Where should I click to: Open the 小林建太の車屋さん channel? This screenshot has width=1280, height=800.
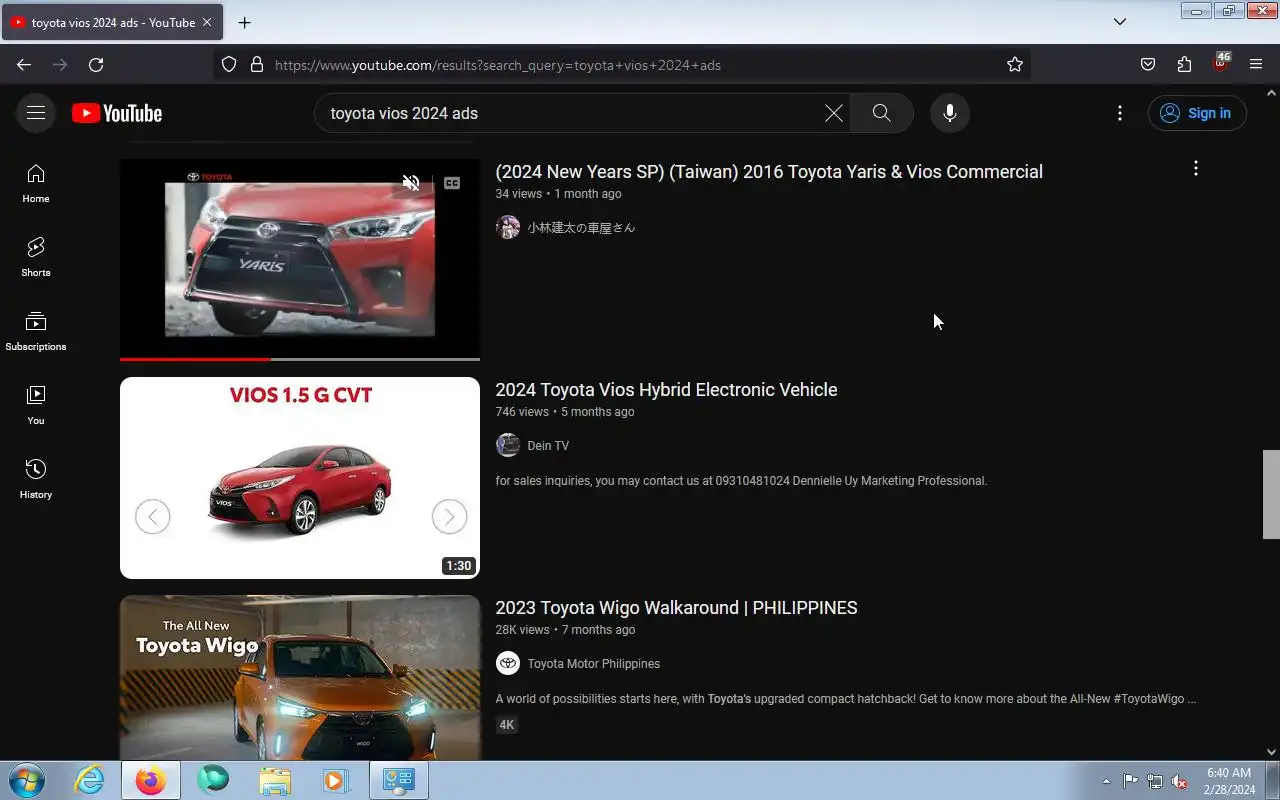[x=581, y=227]
